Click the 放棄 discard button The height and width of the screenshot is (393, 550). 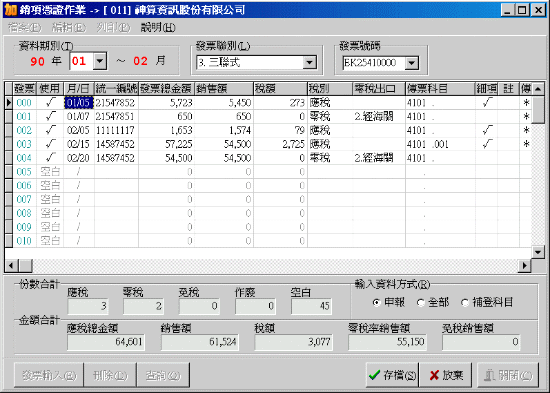pos(445,375)
